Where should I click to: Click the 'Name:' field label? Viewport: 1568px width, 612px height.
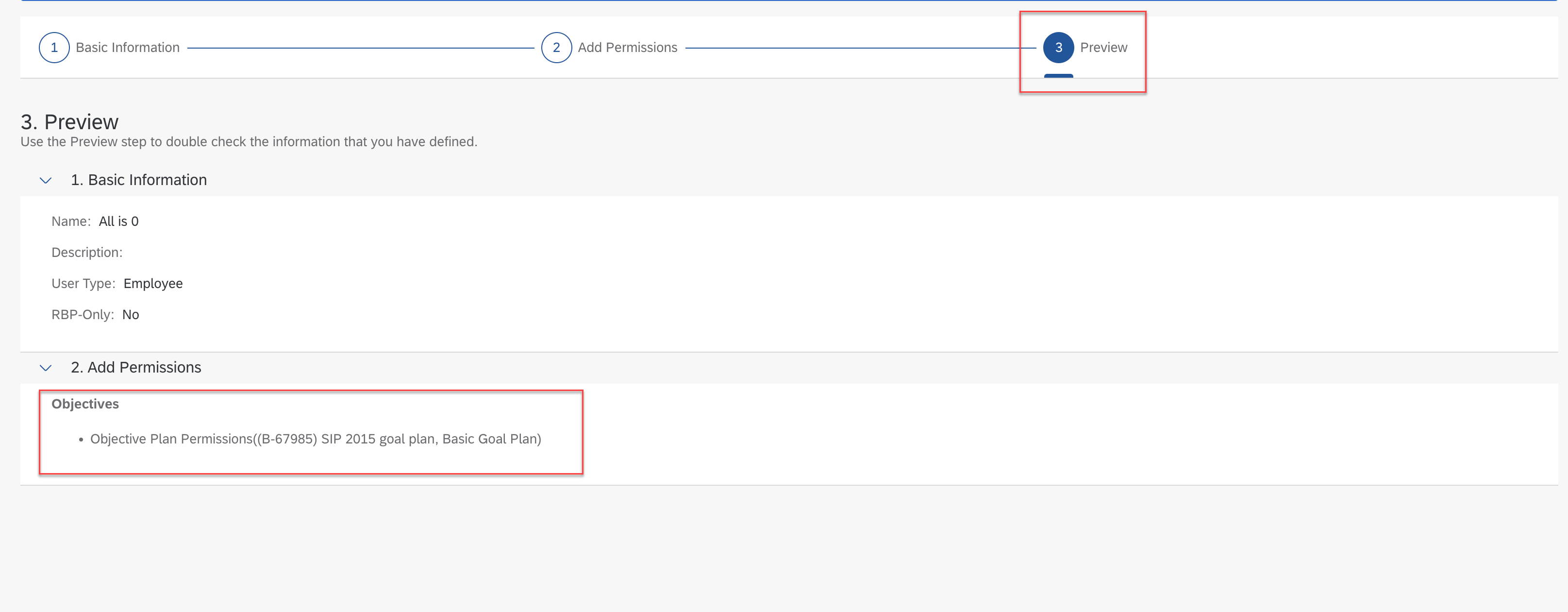pyautogui.click(x=71, y=221)
